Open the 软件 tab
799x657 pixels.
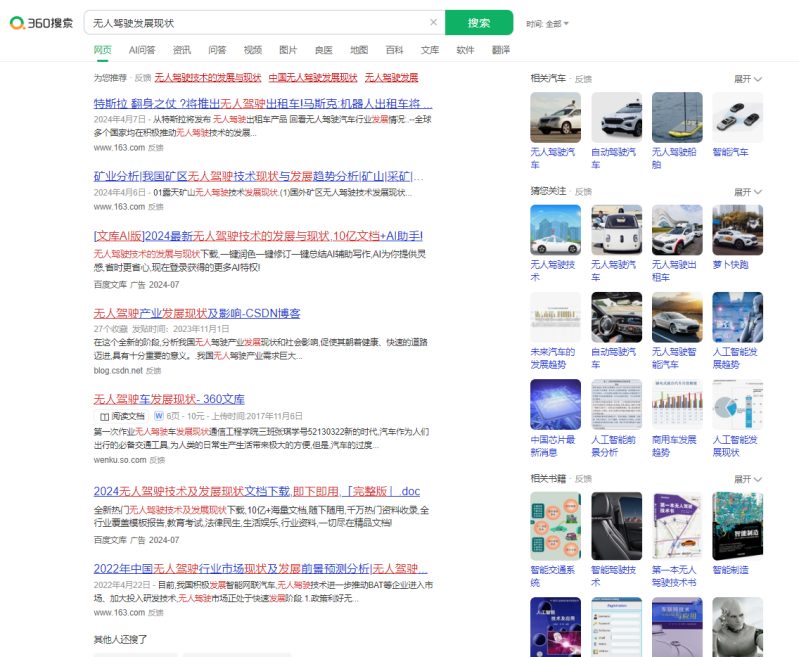(x=465, y=50)
